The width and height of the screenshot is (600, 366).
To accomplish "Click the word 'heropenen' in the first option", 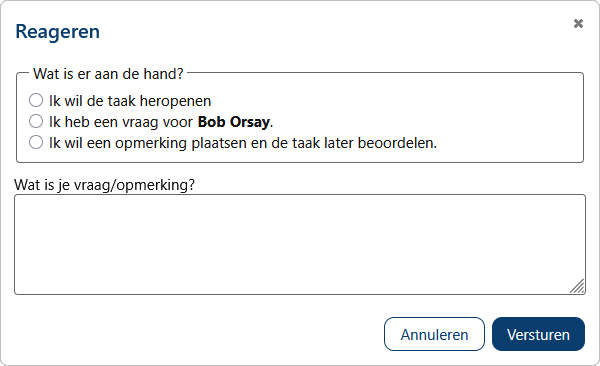I will point(175,101).
